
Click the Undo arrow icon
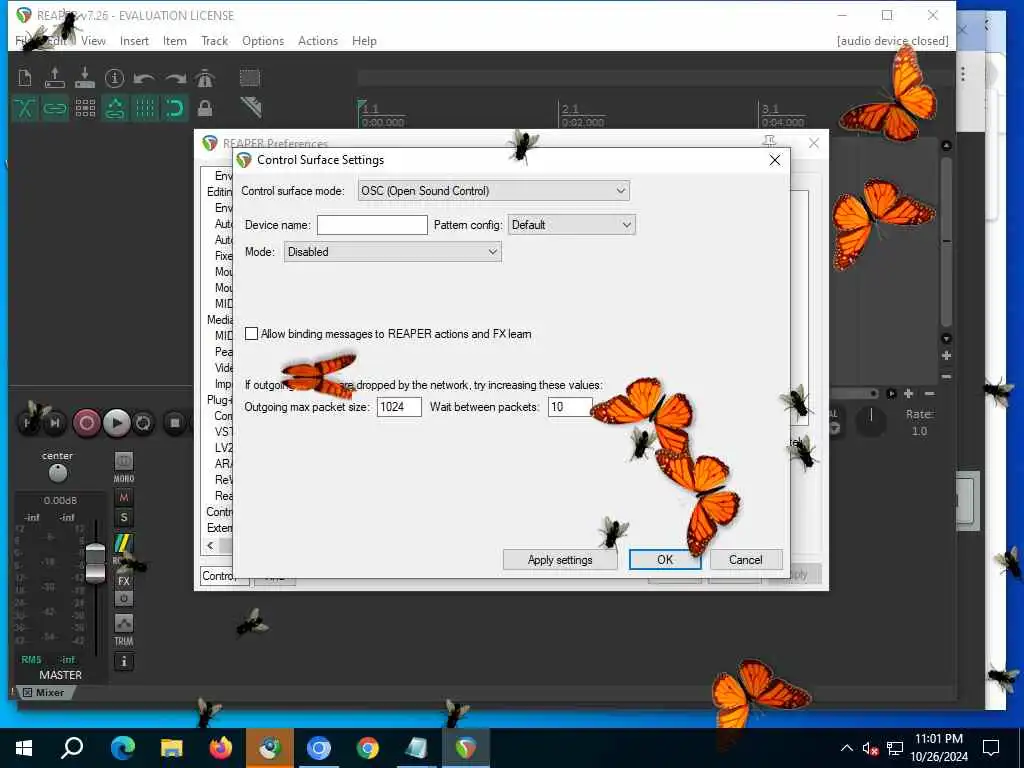click(144, 79)
